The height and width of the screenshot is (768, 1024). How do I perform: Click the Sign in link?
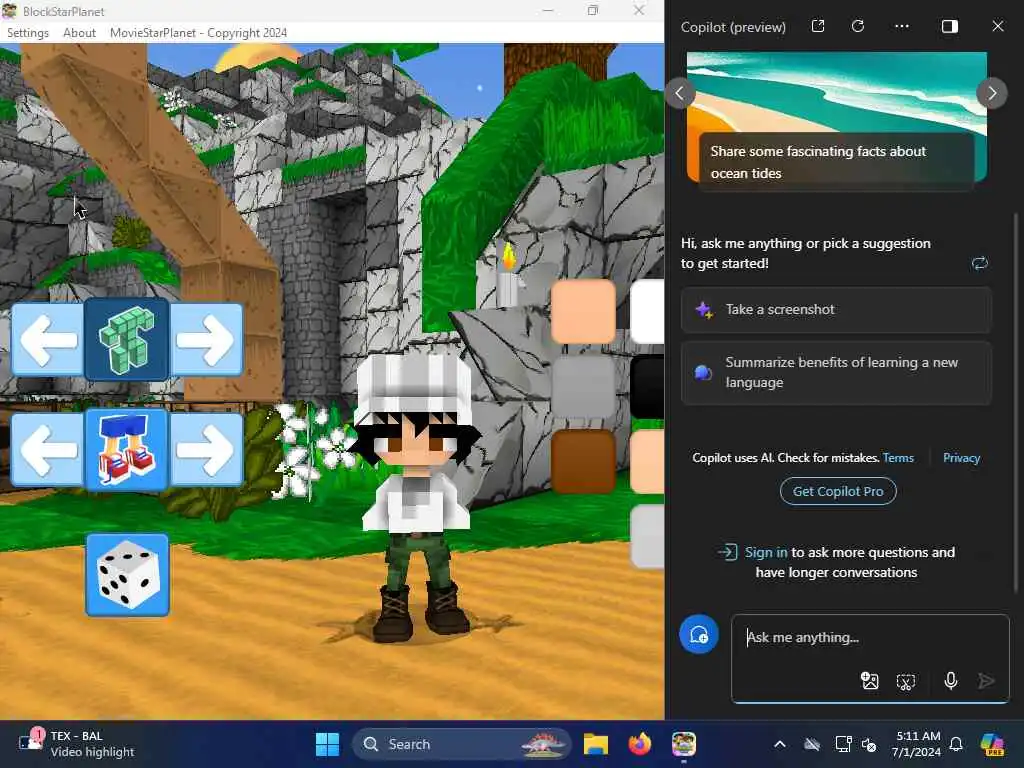[x=766, y=552]
